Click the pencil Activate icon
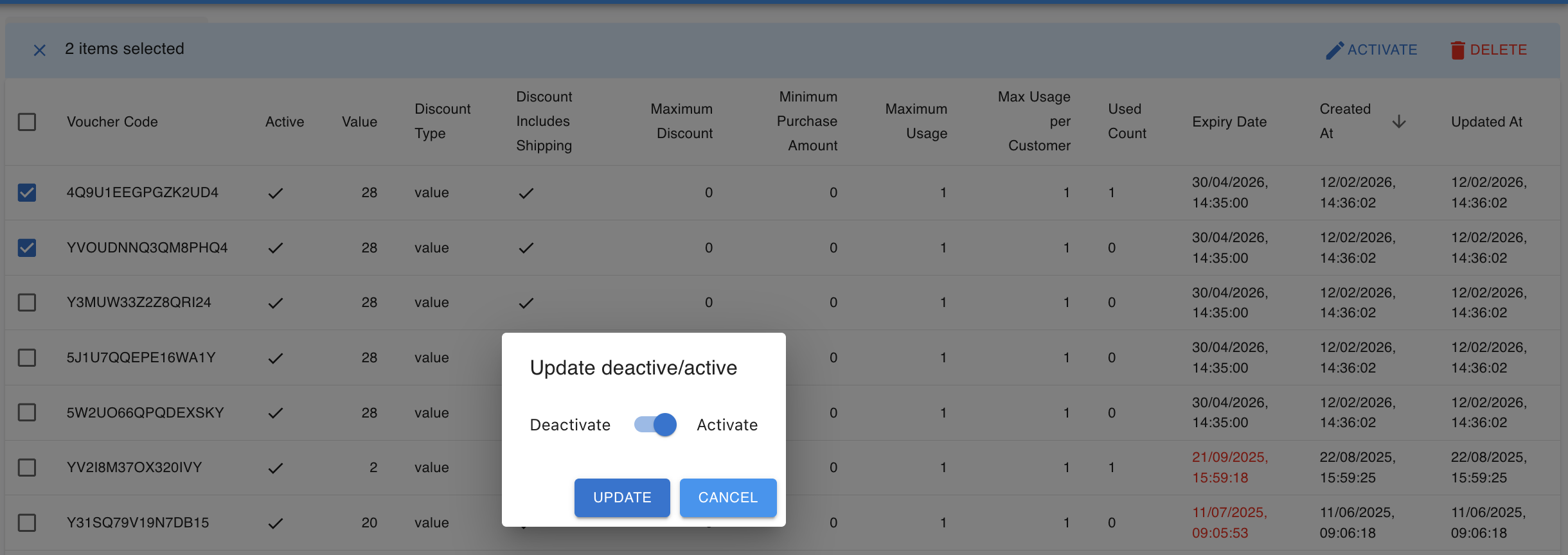 tap(1334, 50)
